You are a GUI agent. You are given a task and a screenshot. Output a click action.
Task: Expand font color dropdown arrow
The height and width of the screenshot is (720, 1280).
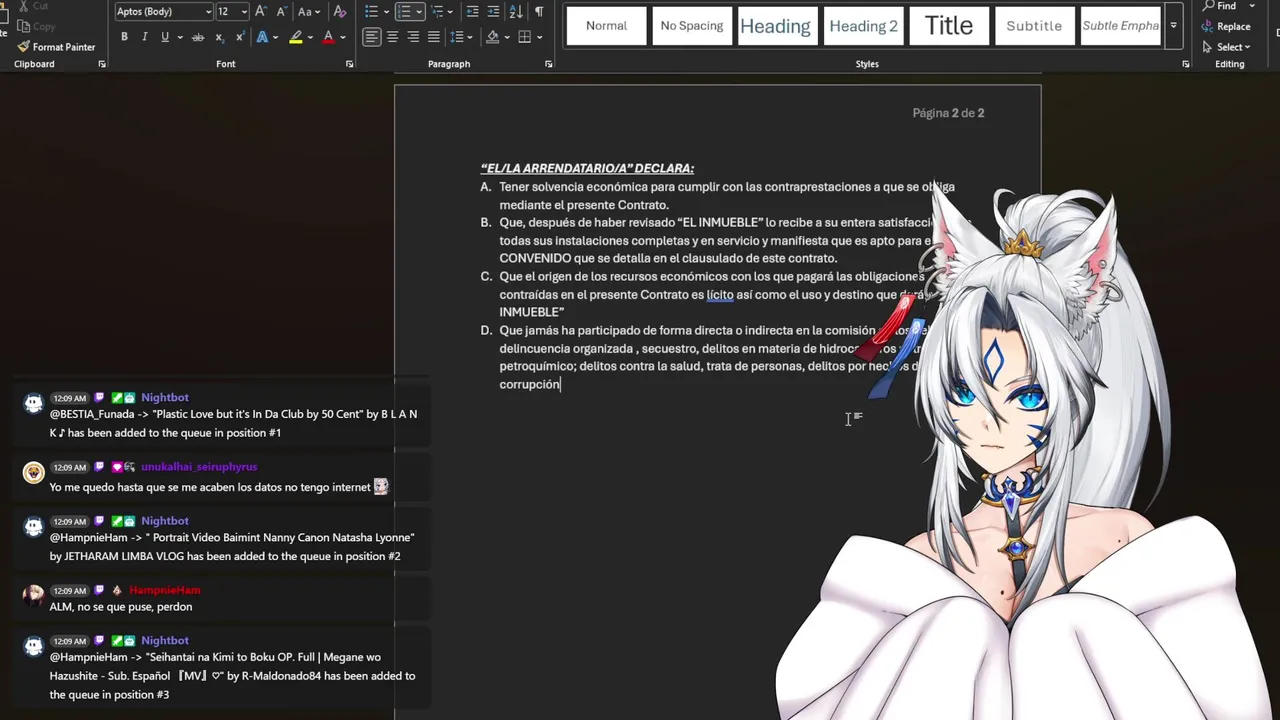coord(342,37)
